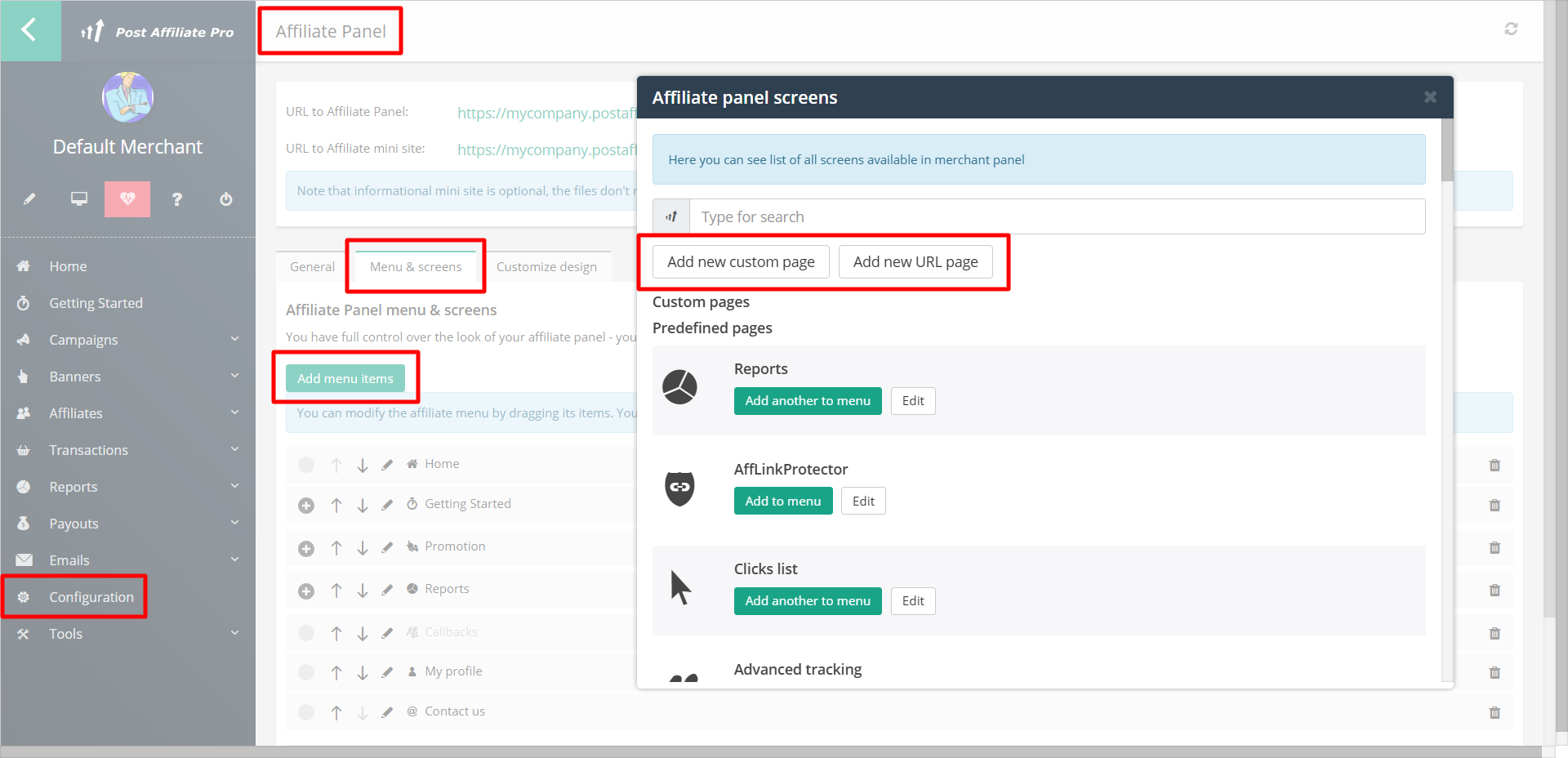1568x758 pixels.
Task: Move Home row down
Action: pos(363,466)
